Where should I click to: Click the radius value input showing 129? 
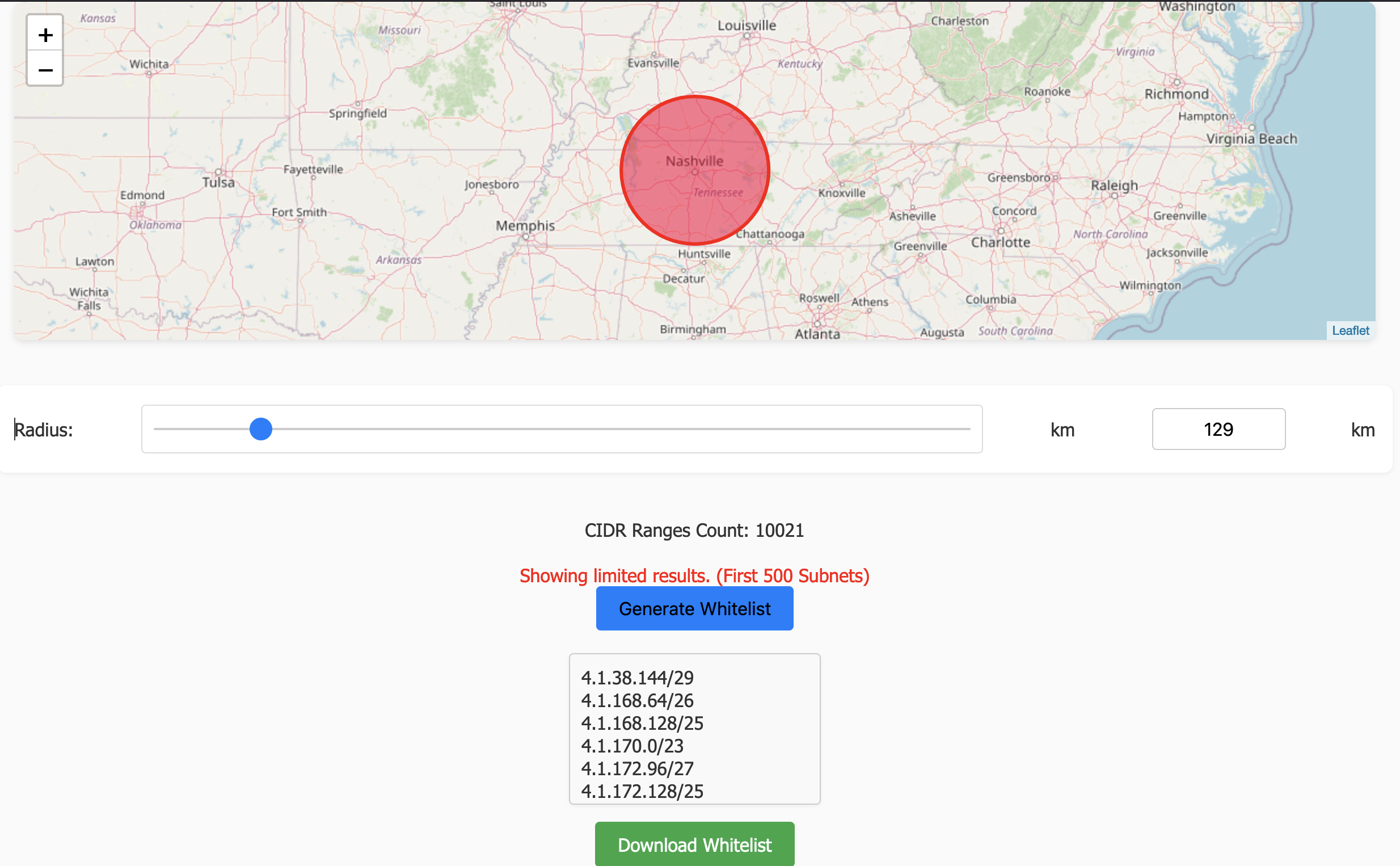click(x=1217, y=429)
